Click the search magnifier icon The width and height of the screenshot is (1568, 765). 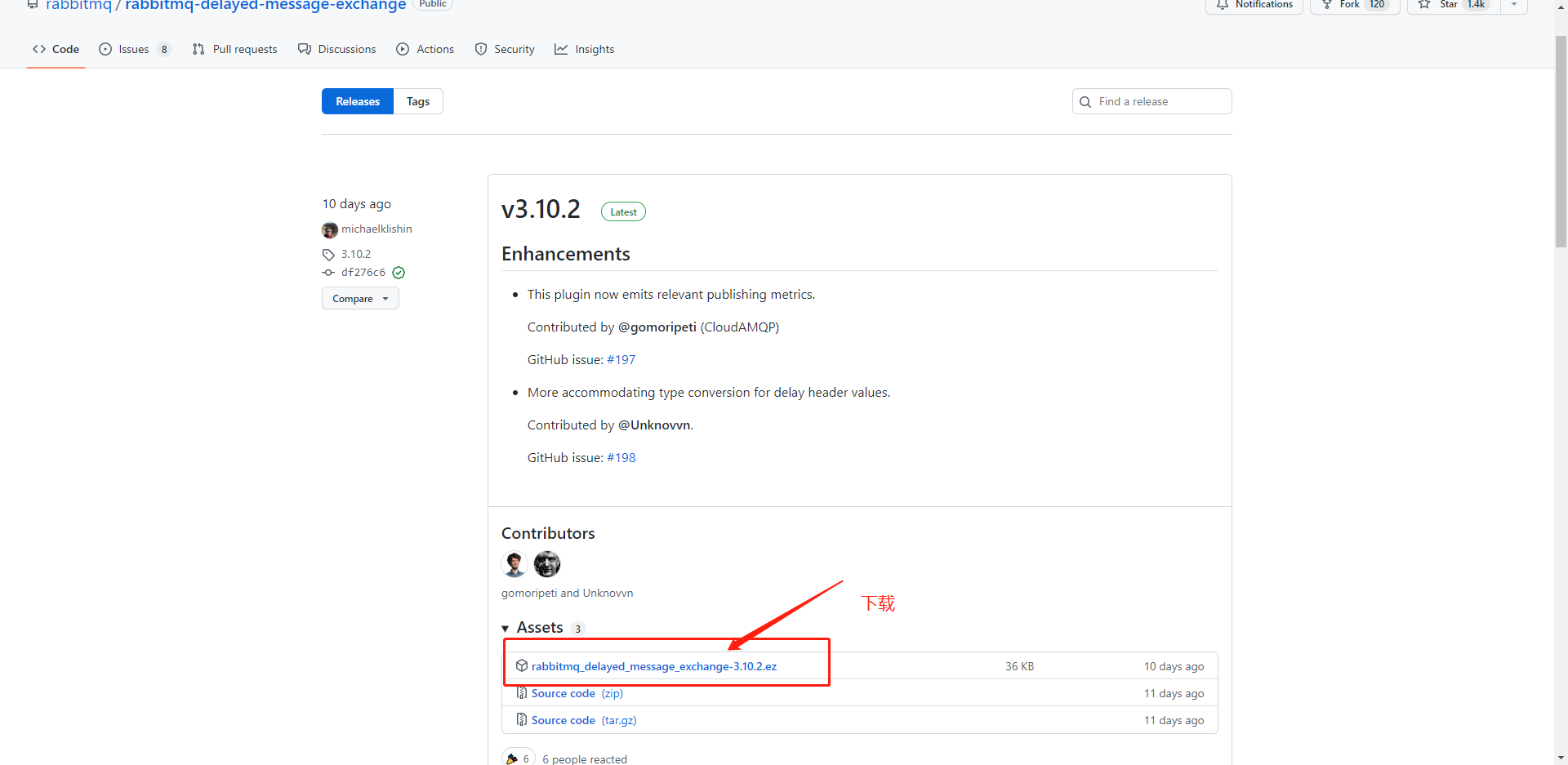1085,102
